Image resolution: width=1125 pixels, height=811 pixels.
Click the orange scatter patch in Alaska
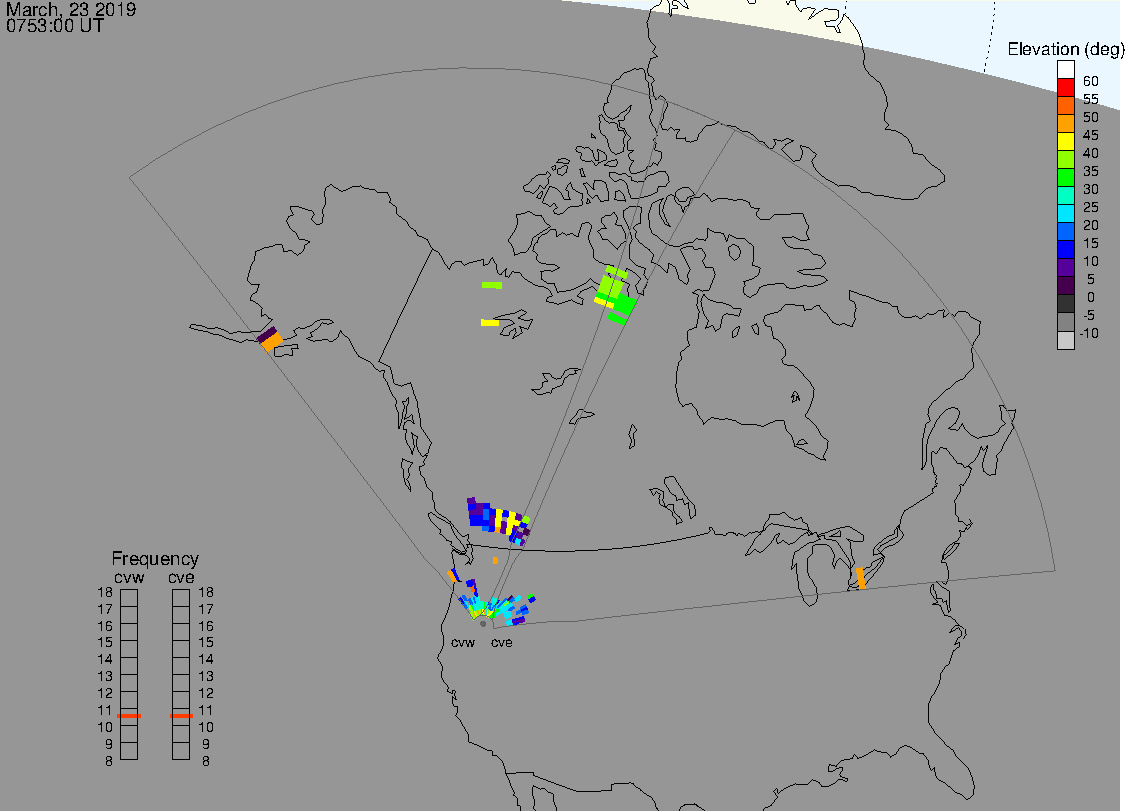[272, 342]
